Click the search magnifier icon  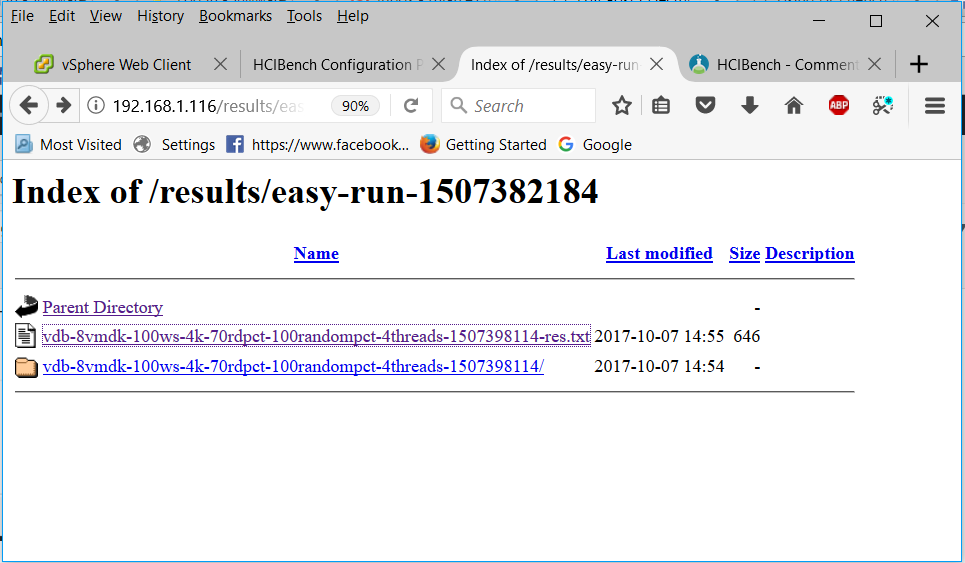point(458,105)
